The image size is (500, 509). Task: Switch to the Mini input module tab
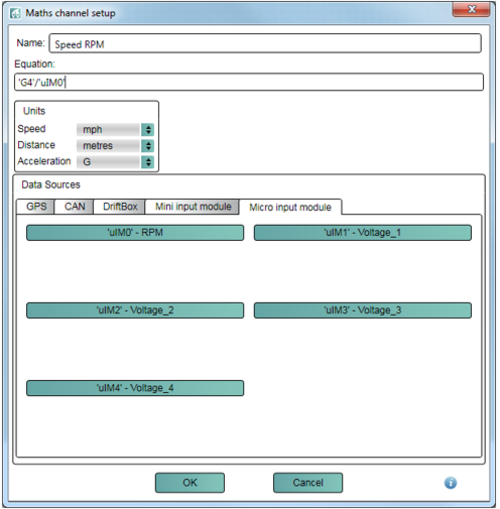coord(193,207)
